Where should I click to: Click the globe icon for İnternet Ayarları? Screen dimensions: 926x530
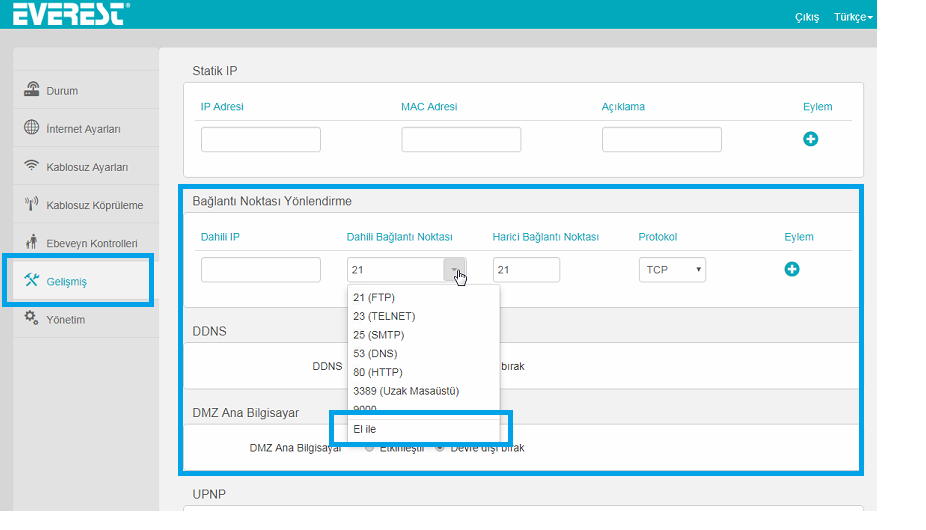pos(31,127)
